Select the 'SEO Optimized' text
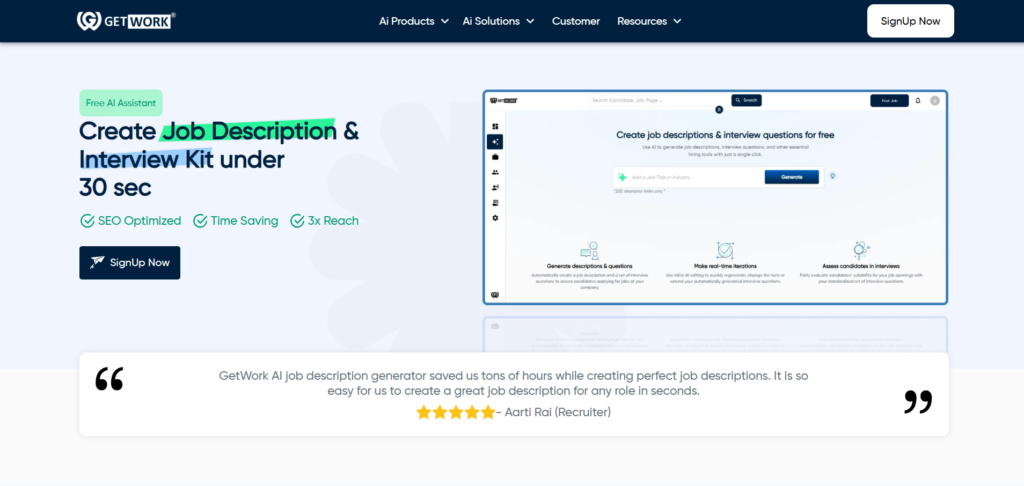This screenshot has height=486, width=1024. pyautogui.click(x=140, y=221)
